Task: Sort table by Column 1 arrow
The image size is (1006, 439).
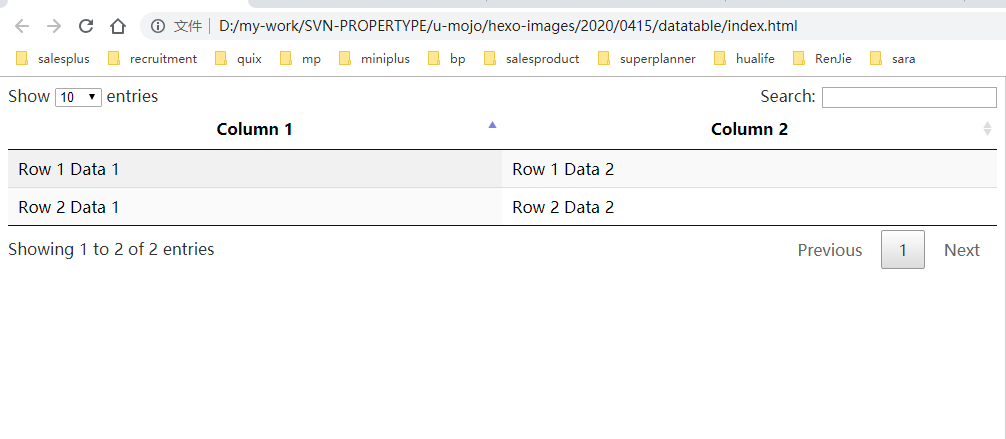Action: coord(492,125)
